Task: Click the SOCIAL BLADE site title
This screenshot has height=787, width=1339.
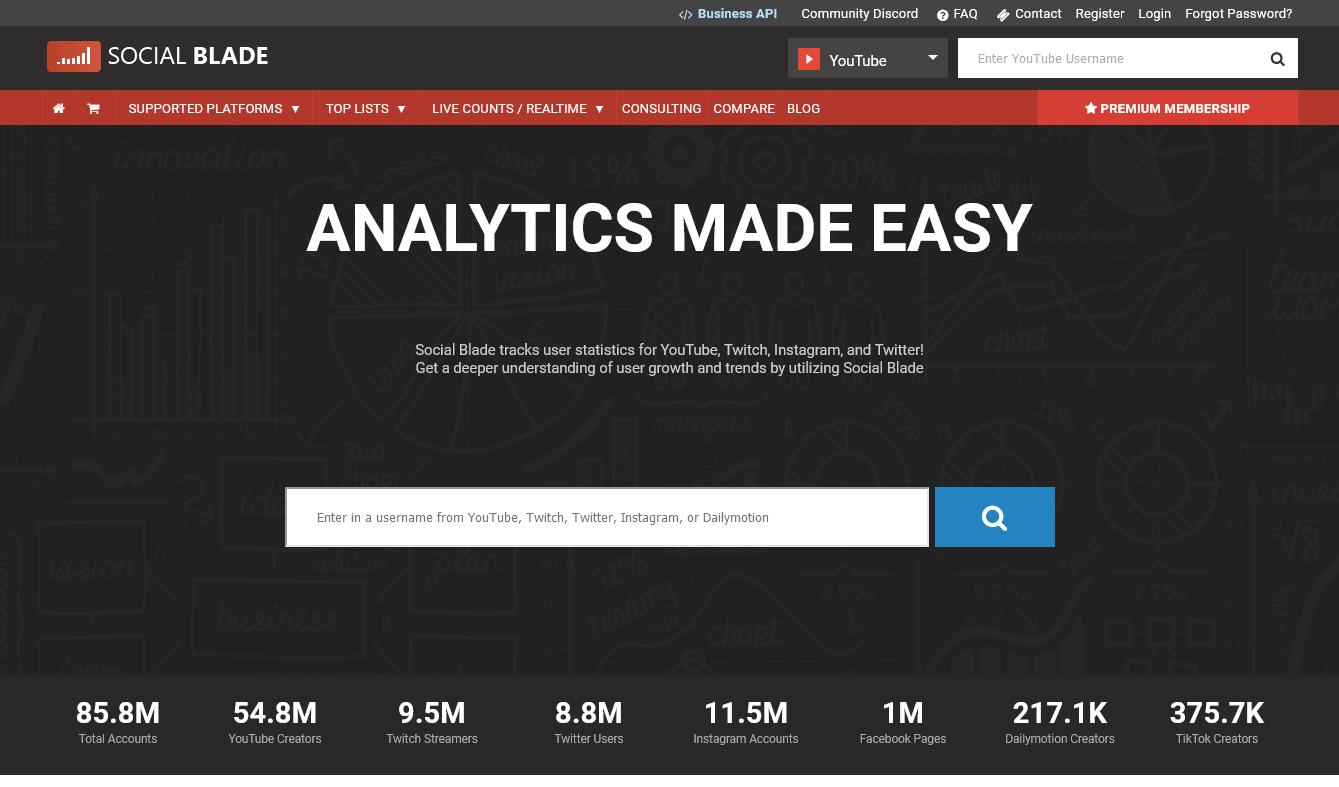Action: pyautogui.click(x=188, y=56)
